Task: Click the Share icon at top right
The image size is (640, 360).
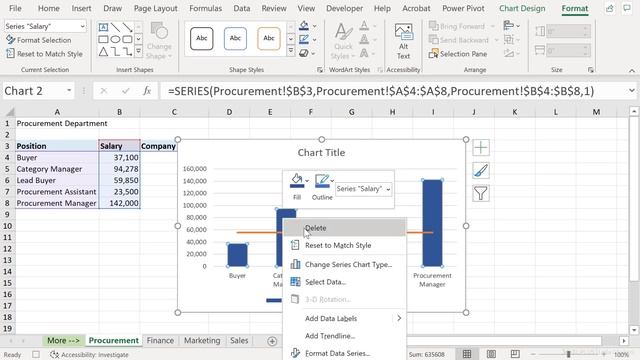Action: 609,8
